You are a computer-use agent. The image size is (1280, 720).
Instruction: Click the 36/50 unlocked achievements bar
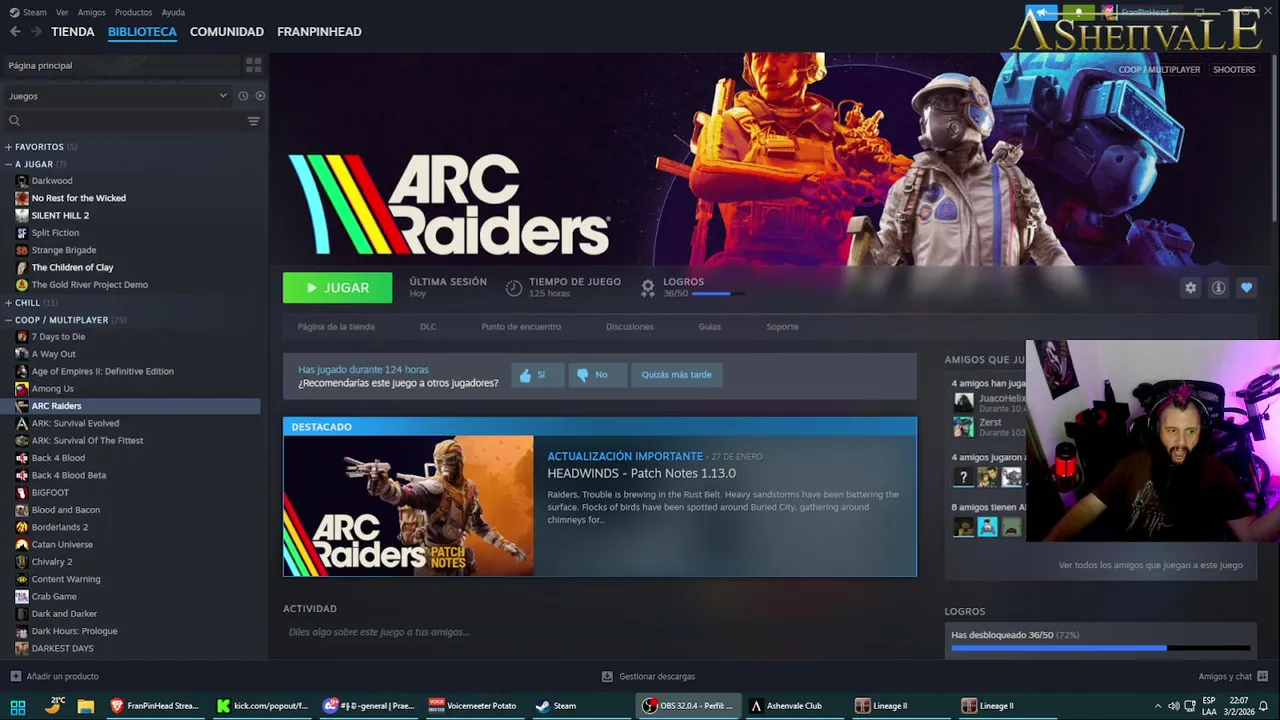[x=1101, y=648]
